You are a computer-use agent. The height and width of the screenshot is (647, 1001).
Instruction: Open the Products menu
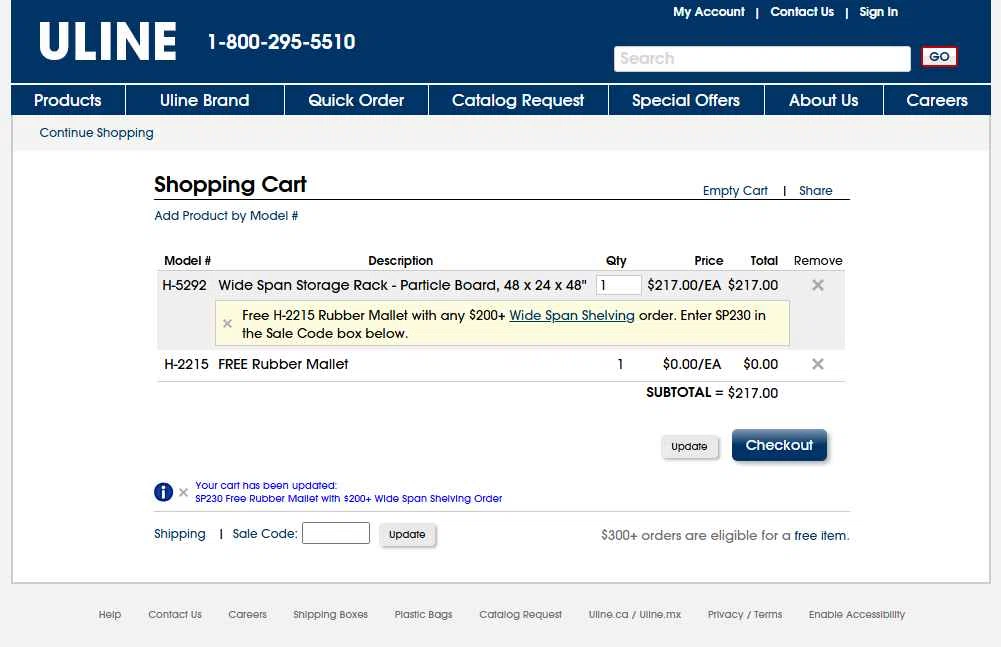coord(68,100)
